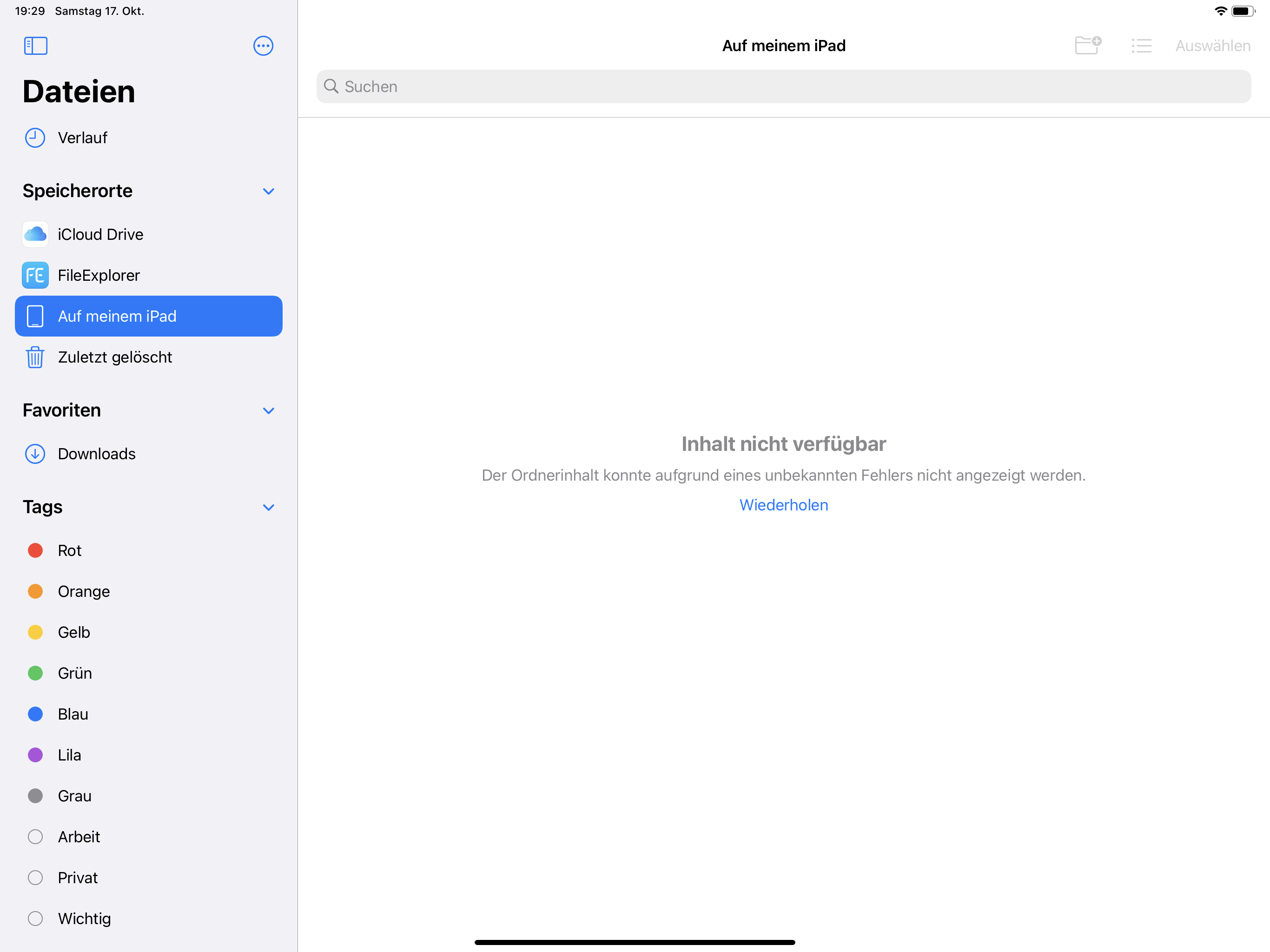Select the Wichtig tag
This screenshot has width=1270, height=952.
coord(84,918)
